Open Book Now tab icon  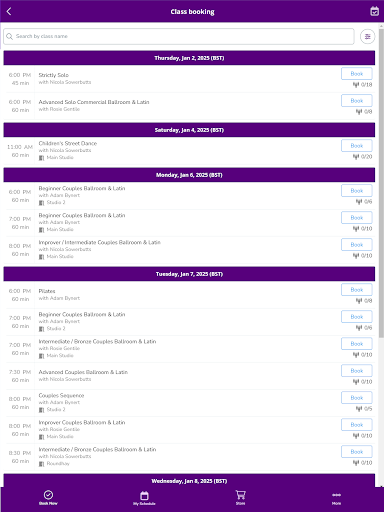pyautogui.click(x=48, y=495)
